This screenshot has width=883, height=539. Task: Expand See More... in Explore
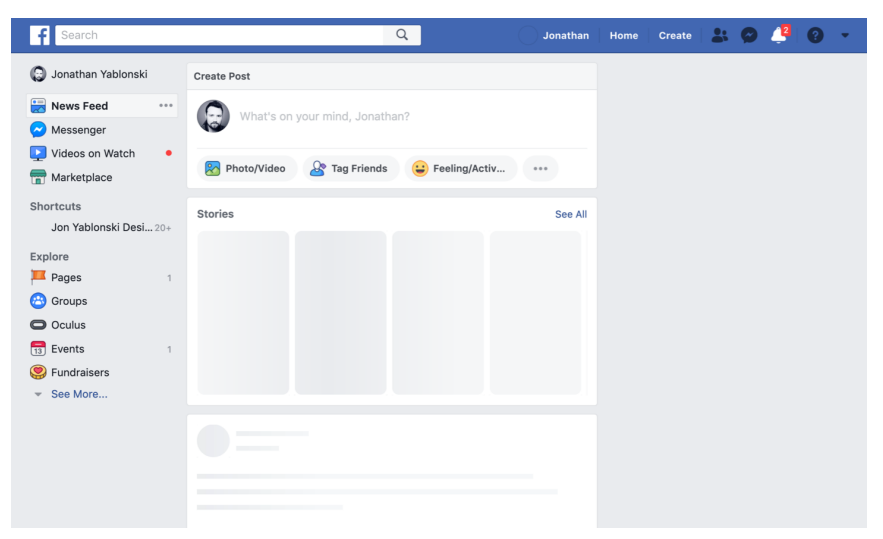pyautogui.click(x=79, y=394)
